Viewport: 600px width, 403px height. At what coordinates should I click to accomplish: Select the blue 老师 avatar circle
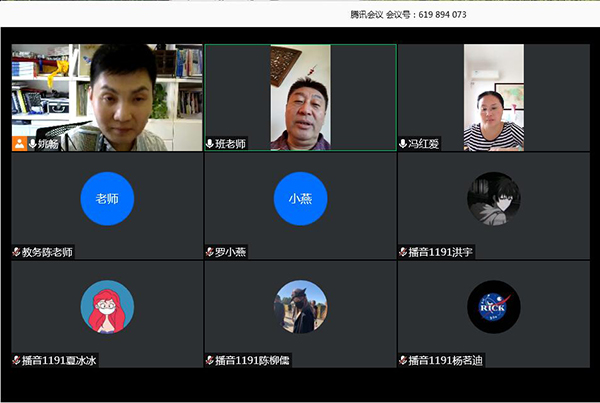[107, 199]
